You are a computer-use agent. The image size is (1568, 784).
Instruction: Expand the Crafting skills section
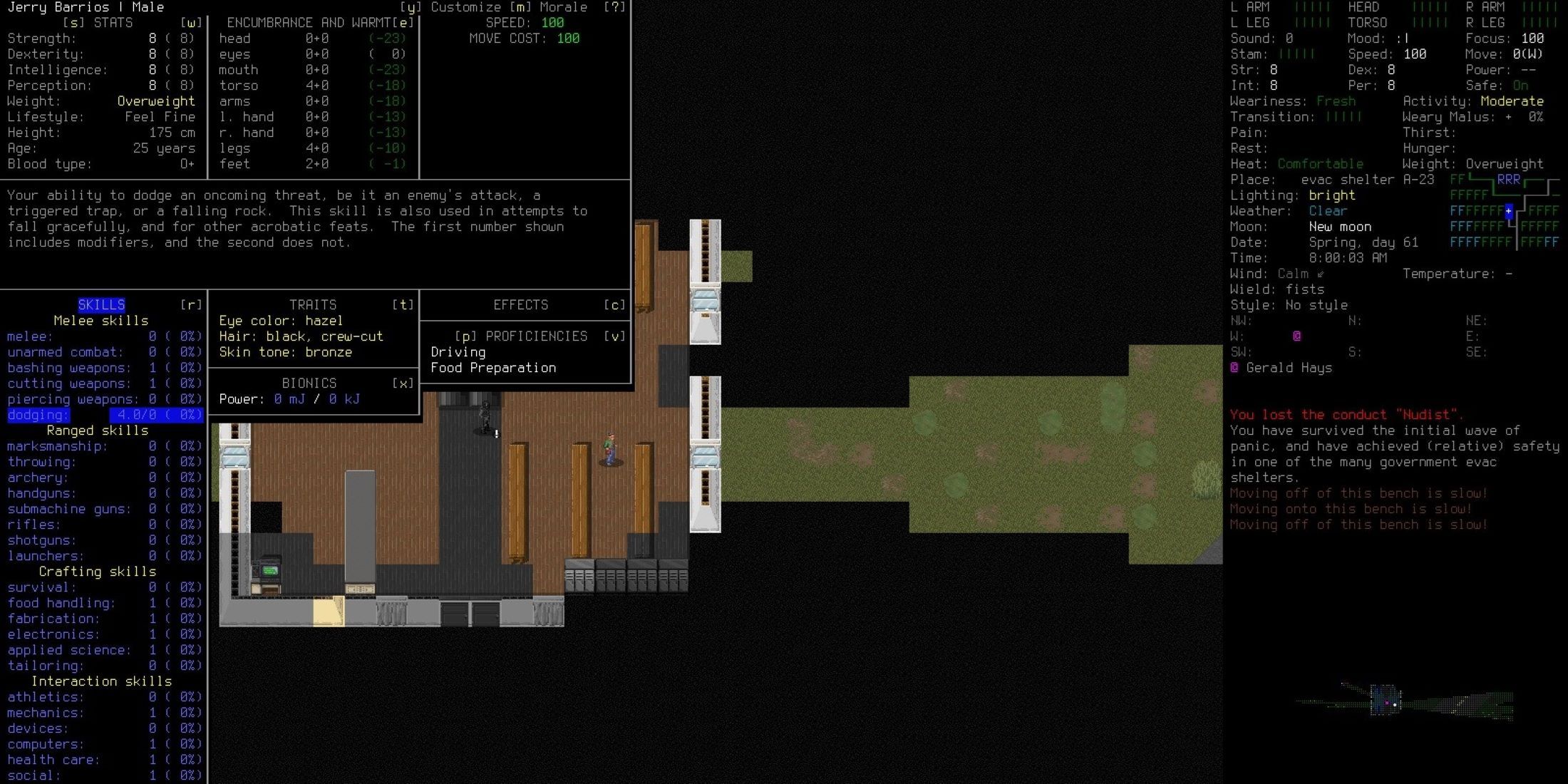tap(97, 572)
